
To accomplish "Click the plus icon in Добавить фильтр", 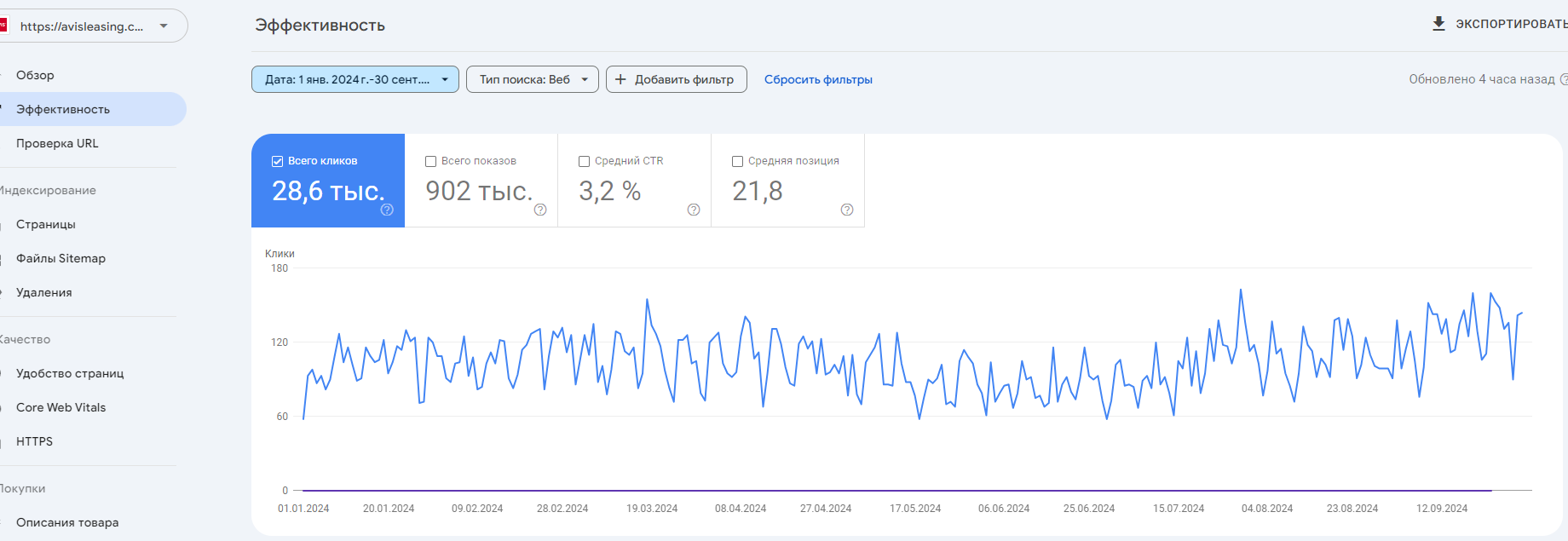I will pyautogui.click(x=620, y=79).
